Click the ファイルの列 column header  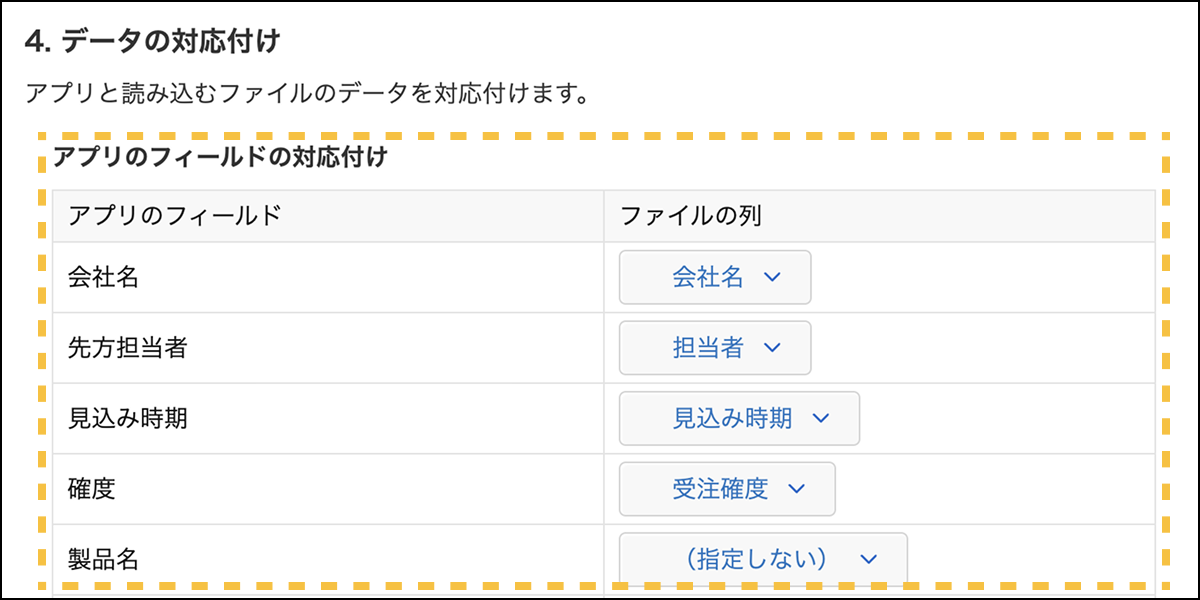coord(692,215)
